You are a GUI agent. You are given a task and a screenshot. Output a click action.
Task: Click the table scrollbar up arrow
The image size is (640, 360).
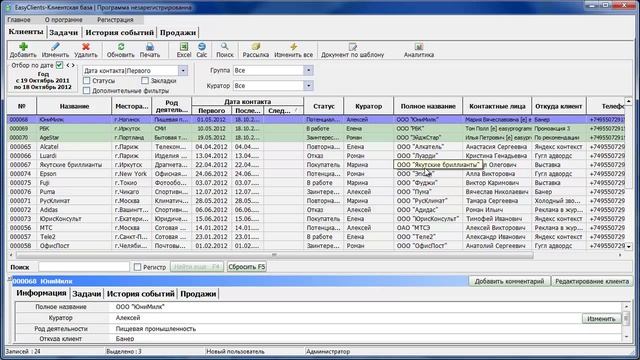629,100
